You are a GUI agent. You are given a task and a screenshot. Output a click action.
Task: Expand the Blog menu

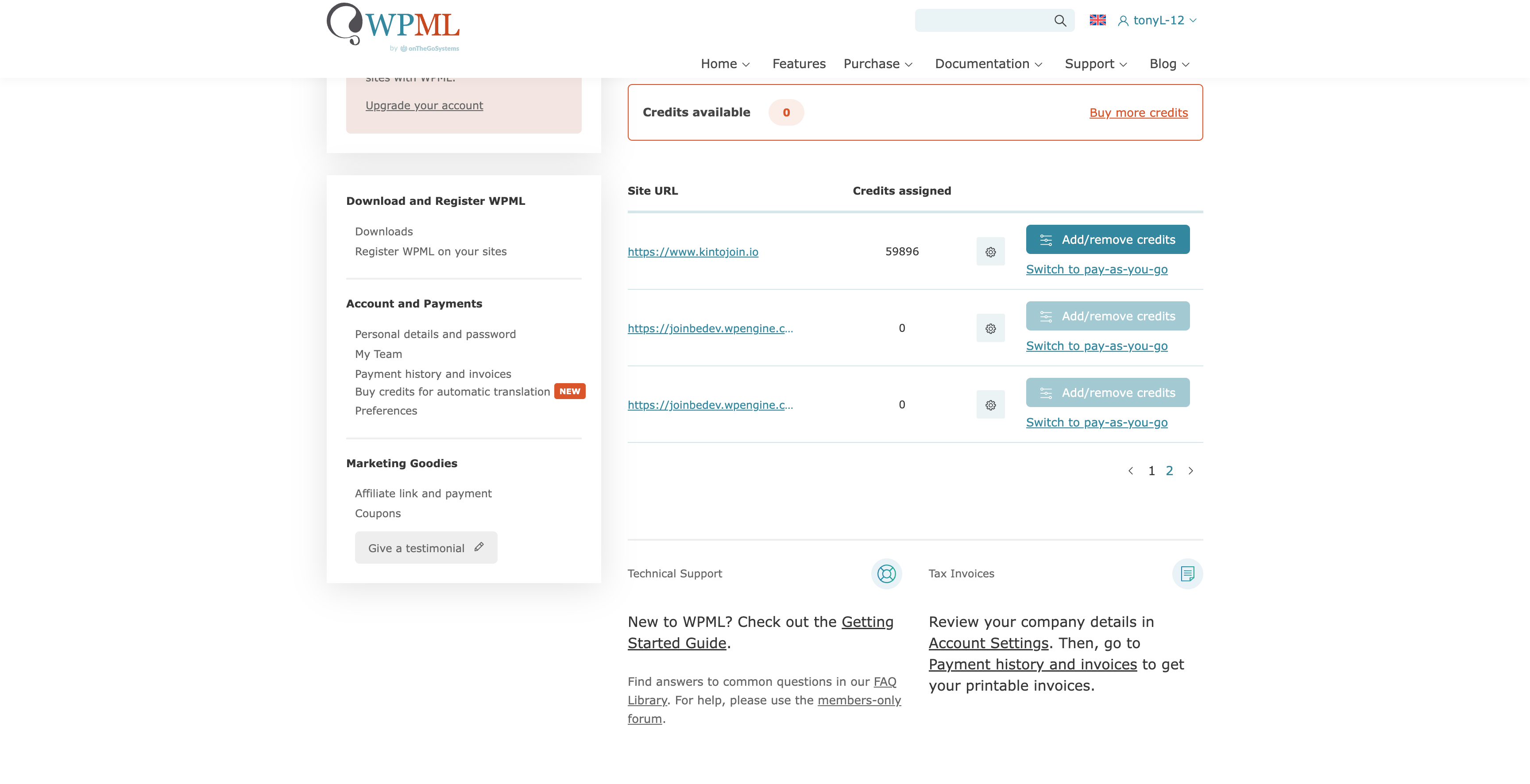tap(1170, 64)
